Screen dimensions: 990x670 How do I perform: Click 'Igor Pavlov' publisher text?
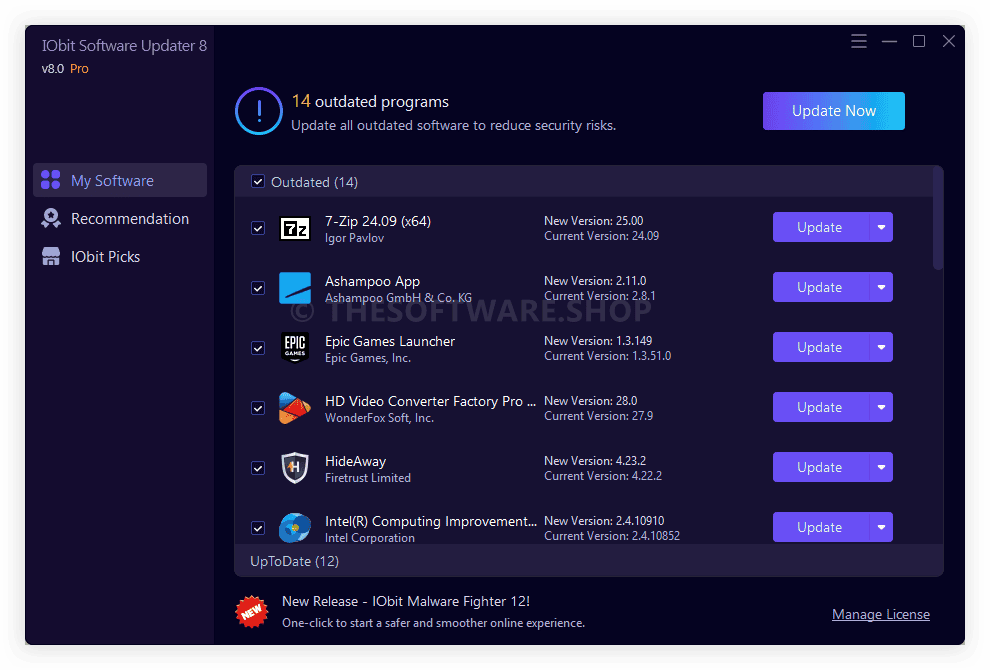tap(354, 237)
